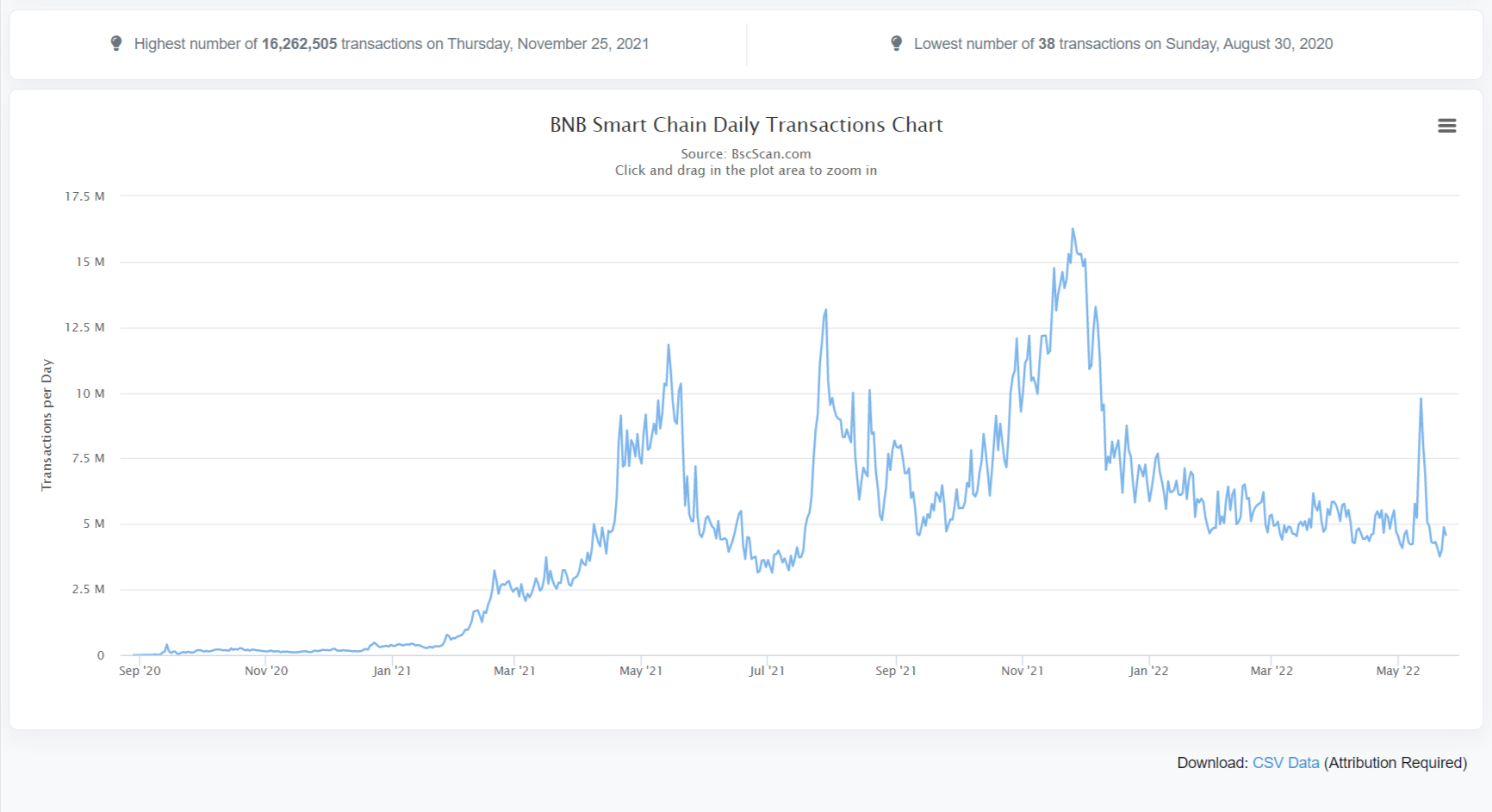
Task: Click the May 2022 spike on the chart
Action: tap(1421, 399)
